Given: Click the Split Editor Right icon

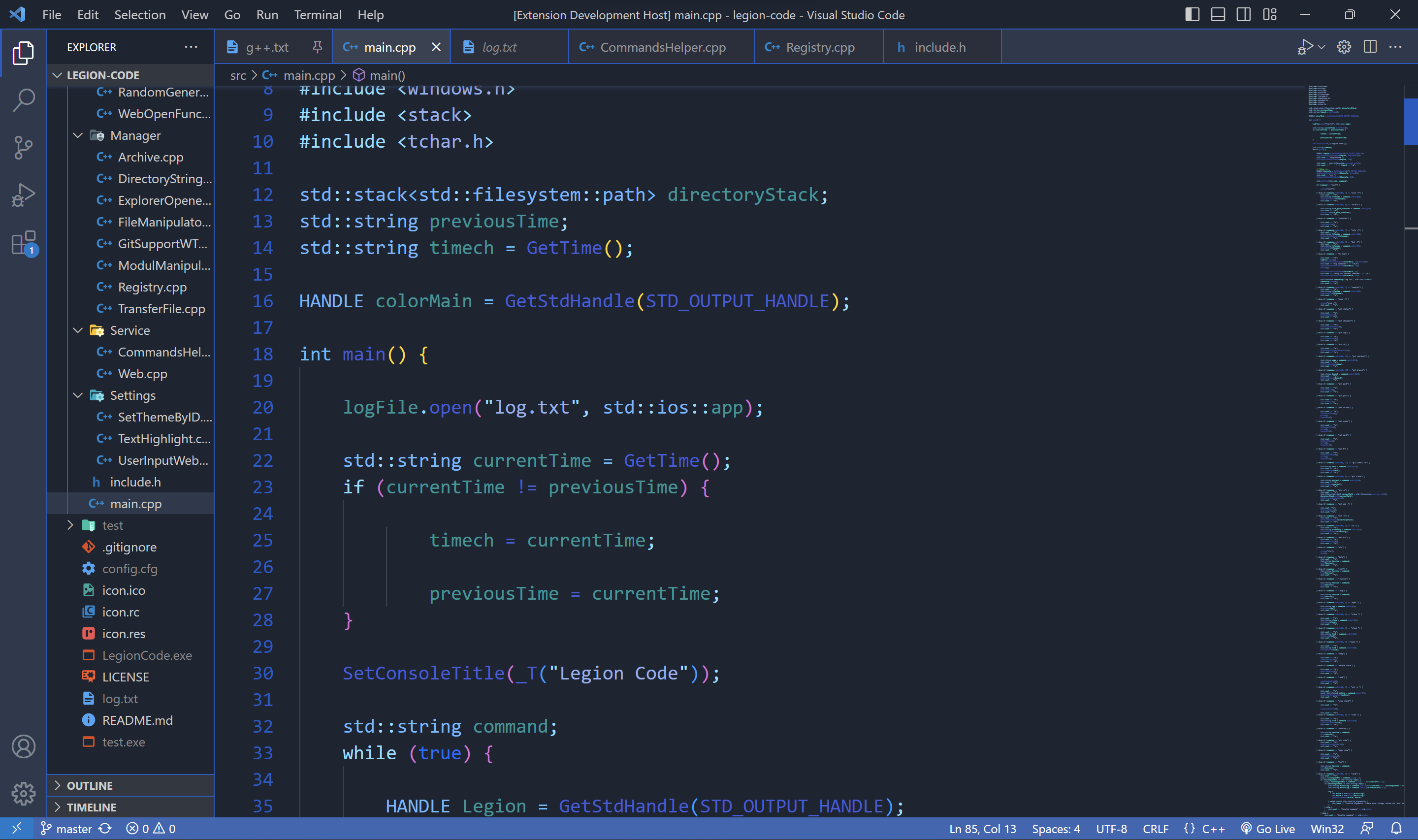Looking at the screenshot, I should [1370, 47].
